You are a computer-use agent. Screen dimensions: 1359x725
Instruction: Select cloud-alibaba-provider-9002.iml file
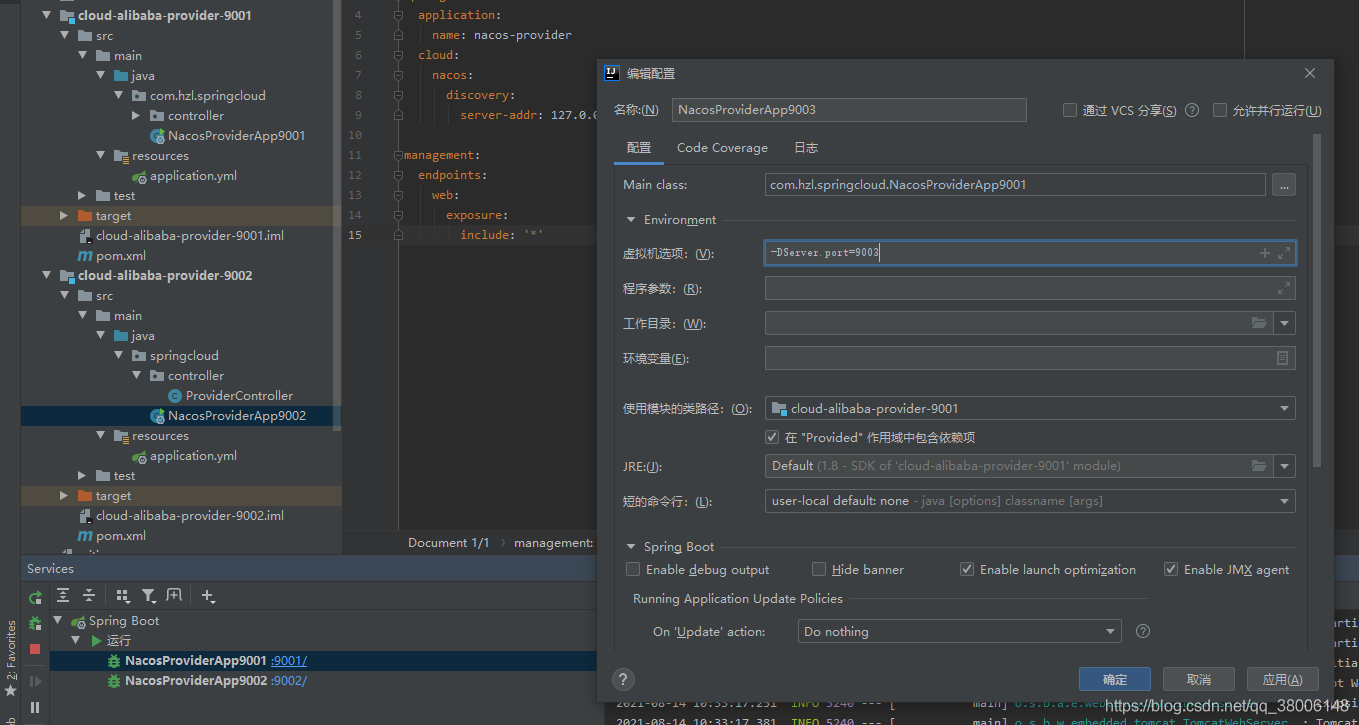[190, 515]
